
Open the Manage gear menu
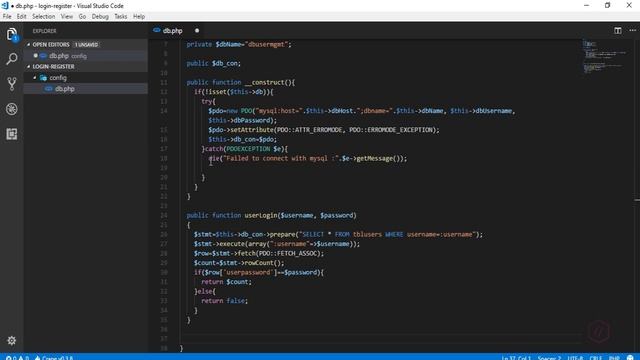point(11,340)
